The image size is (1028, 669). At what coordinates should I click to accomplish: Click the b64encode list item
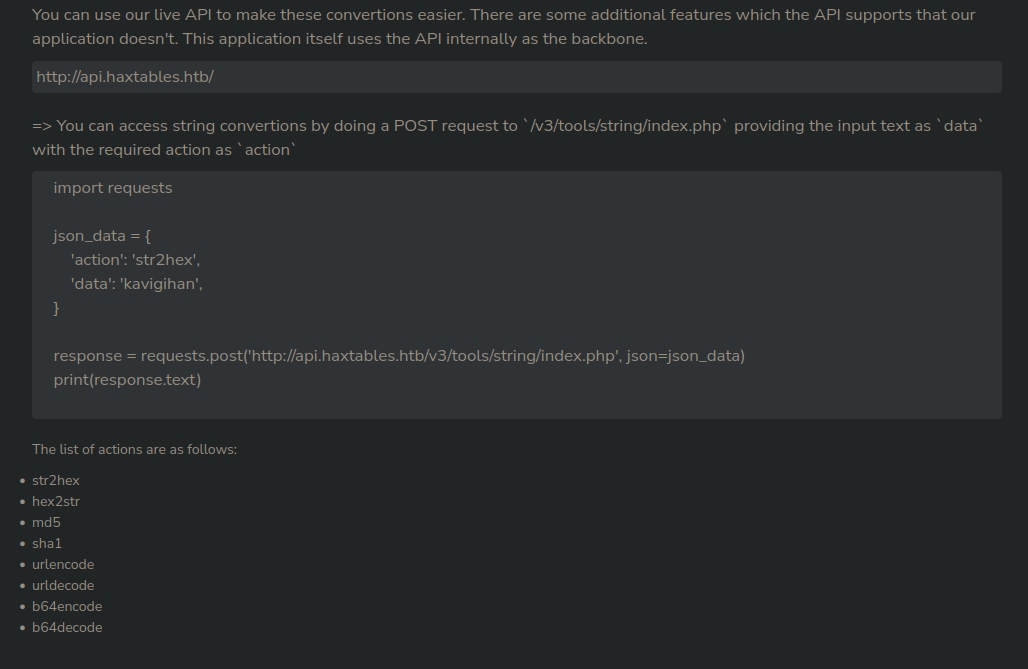point(67,606)
